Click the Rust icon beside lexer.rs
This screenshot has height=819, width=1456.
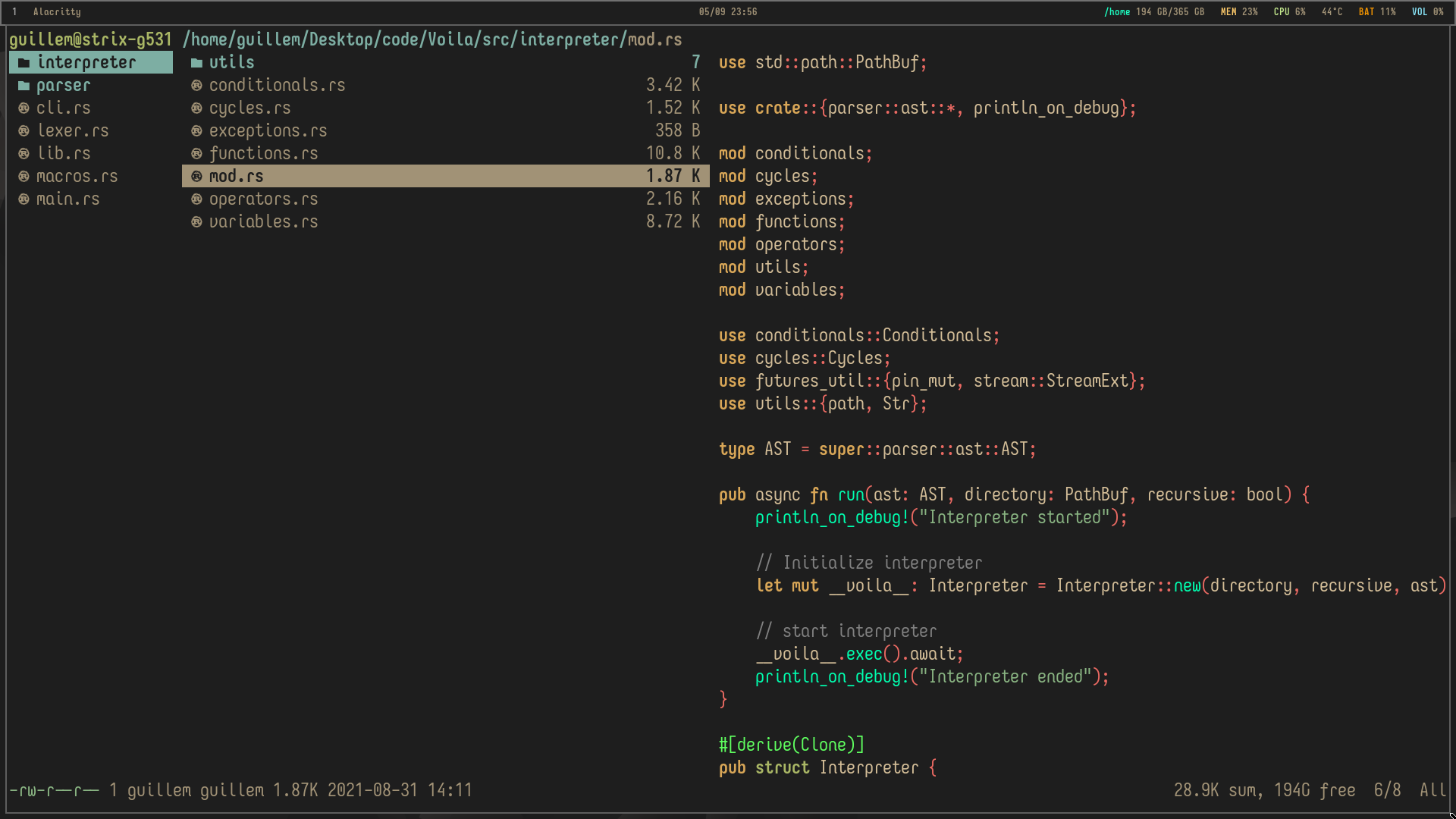click(x=24, y=131)
